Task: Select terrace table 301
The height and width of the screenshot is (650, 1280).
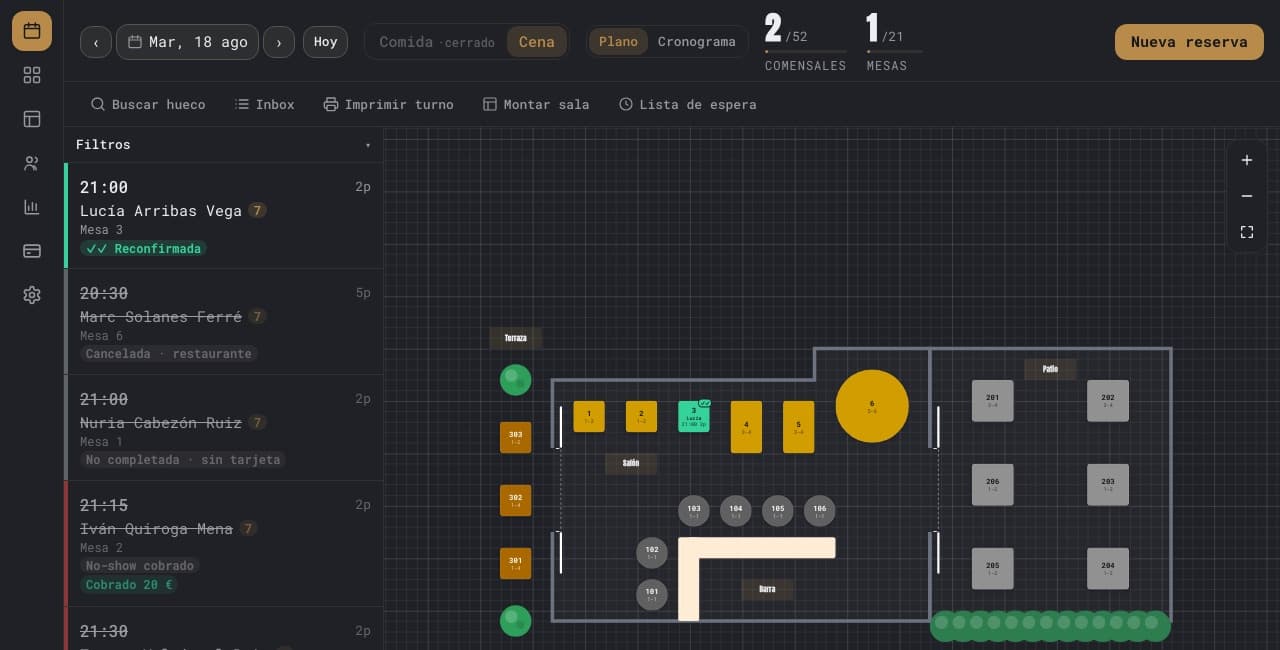Action: coord(515,563)
